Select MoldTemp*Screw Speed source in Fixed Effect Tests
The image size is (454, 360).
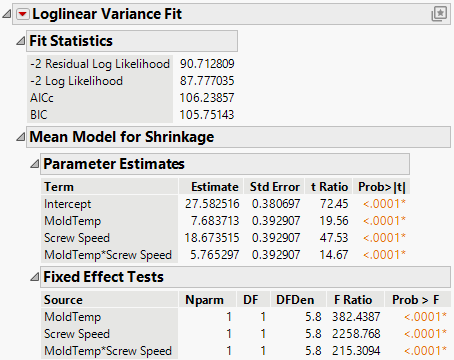(x=108, y=351)
